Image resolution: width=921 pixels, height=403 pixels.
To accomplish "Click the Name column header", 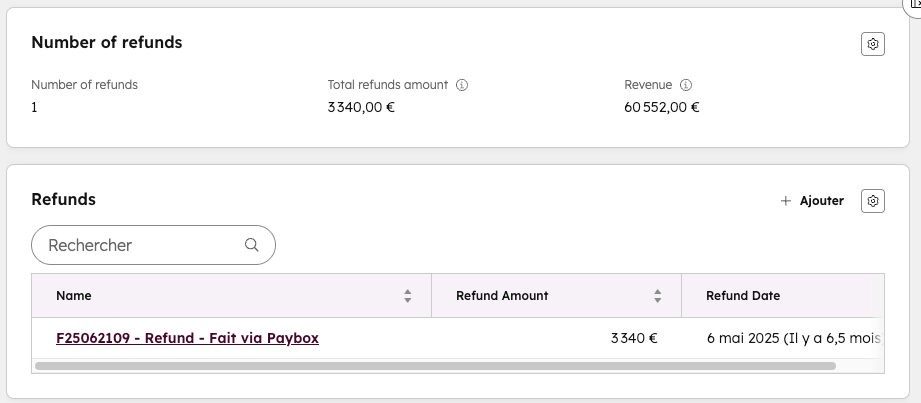I will tap(74, 296).
